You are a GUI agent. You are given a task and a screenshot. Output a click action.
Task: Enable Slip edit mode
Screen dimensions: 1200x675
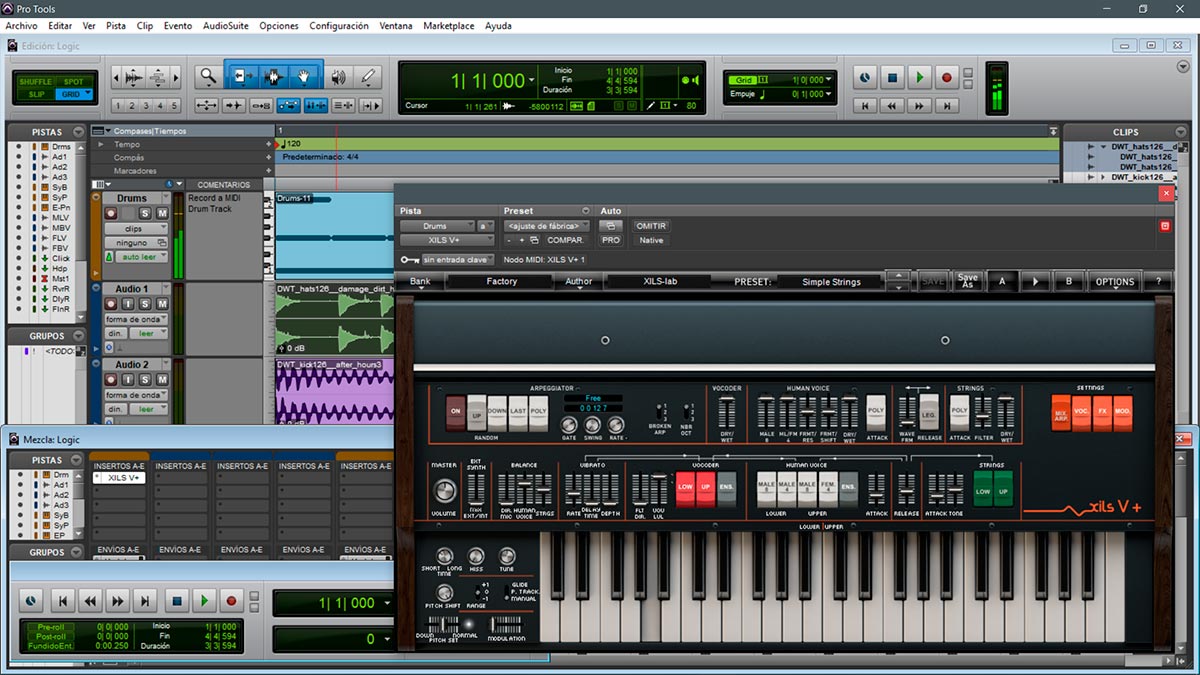click(x=37, y=94)
